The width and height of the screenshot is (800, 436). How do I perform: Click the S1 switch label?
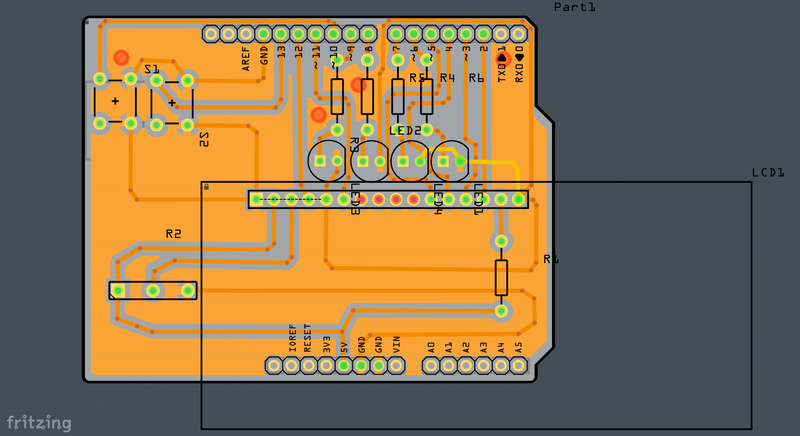pos(152,69)
